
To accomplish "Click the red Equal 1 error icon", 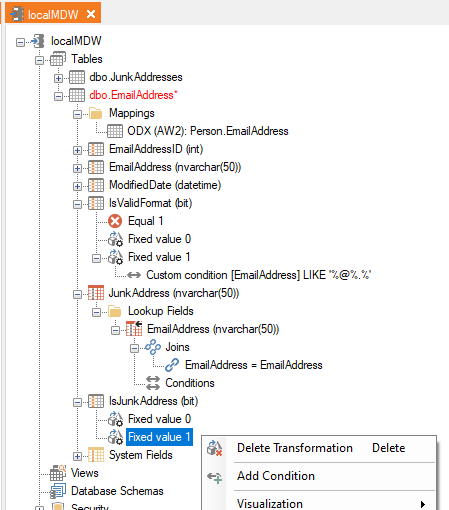I will 115,221.
